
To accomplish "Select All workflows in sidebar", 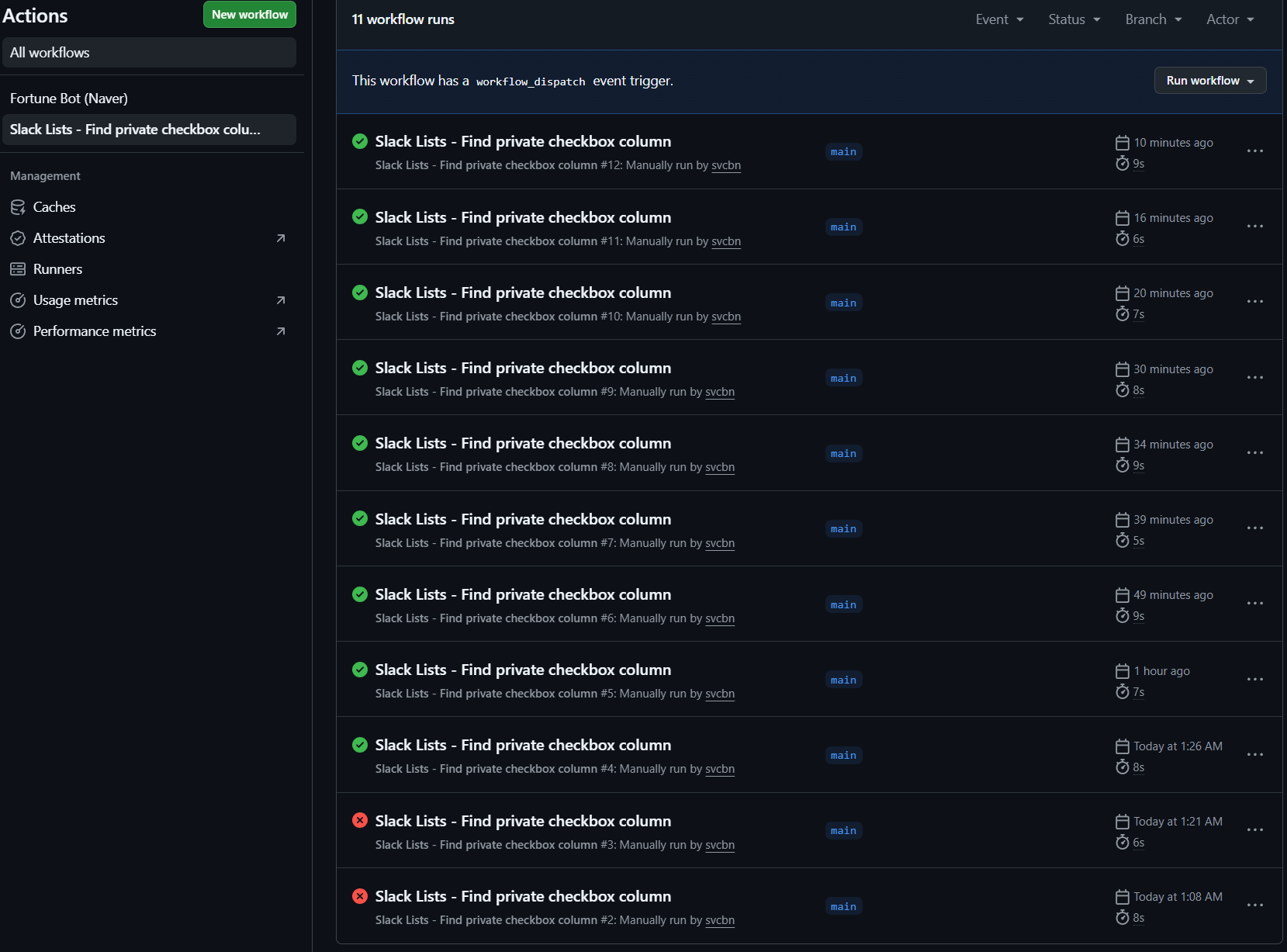I will (x=149, y=53).
